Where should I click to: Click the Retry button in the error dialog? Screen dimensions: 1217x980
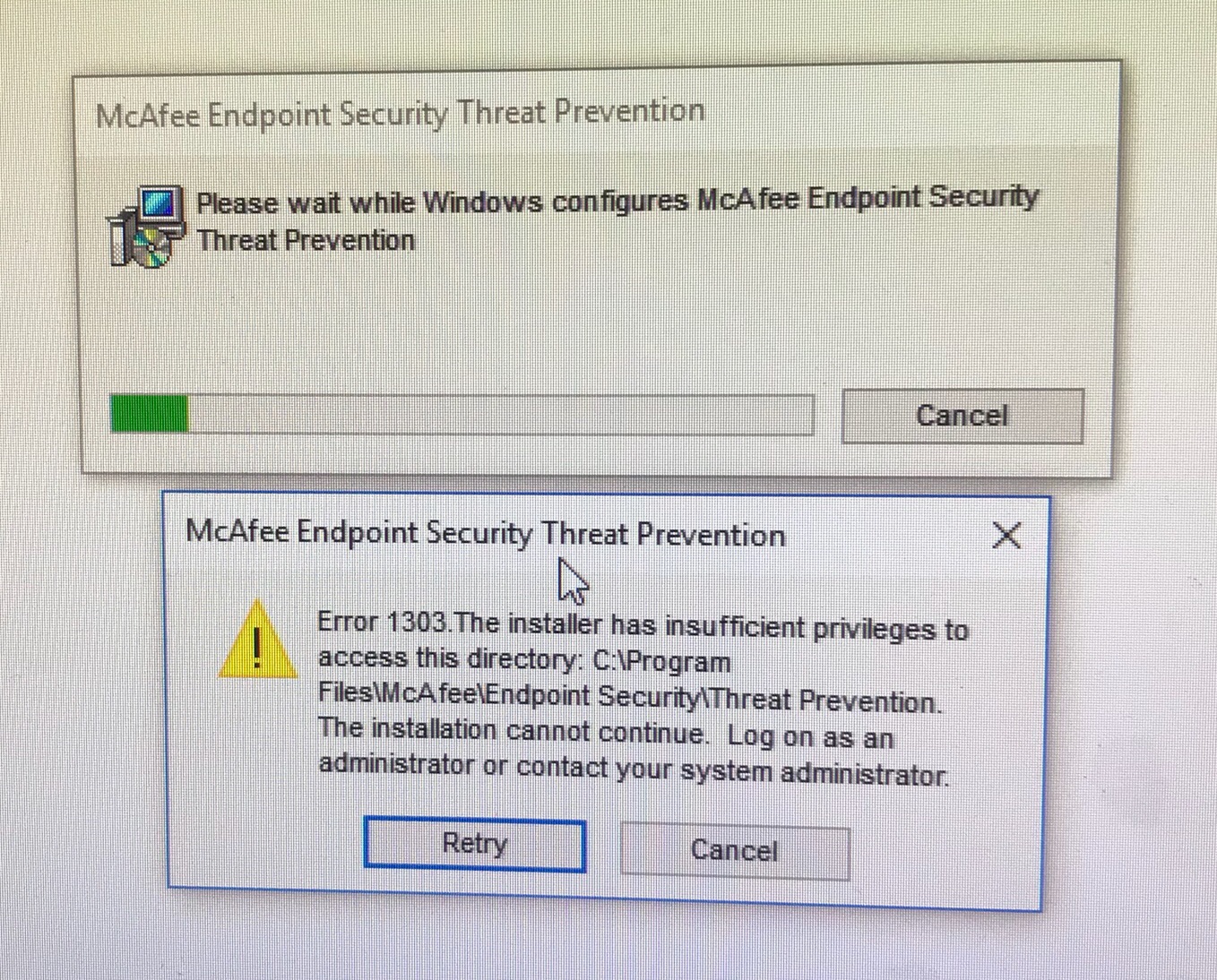[475, 845]
